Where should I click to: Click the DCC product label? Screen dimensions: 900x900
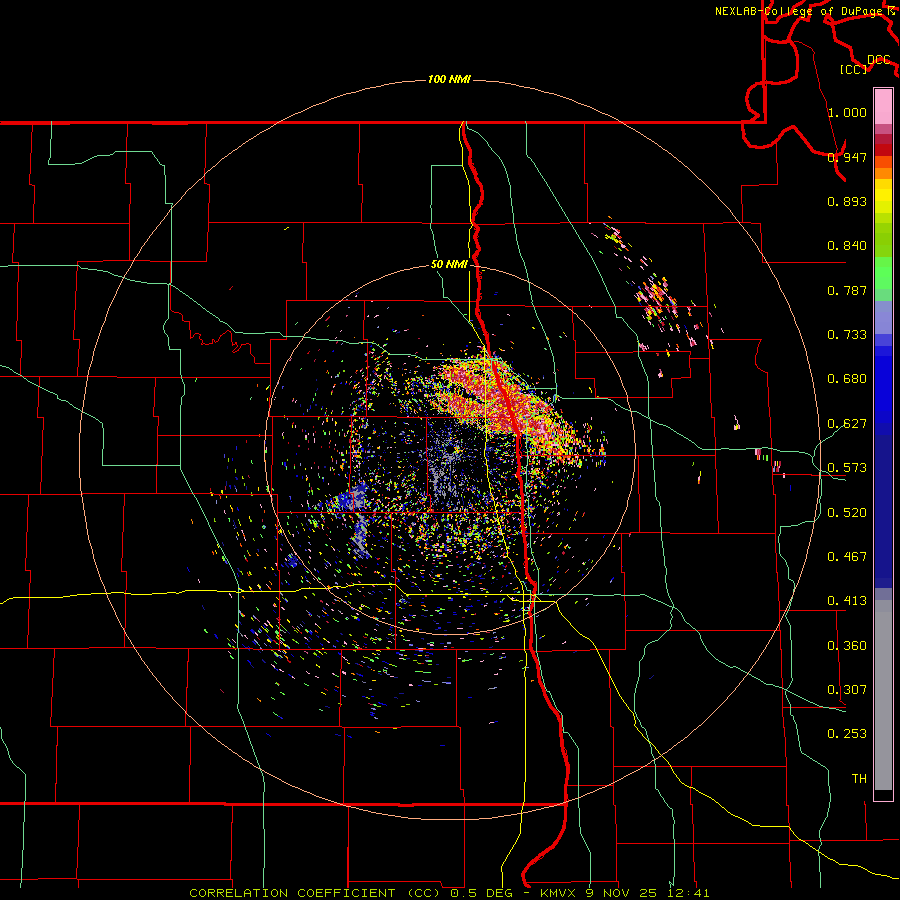pyautogui.click(x=878, y=60)
